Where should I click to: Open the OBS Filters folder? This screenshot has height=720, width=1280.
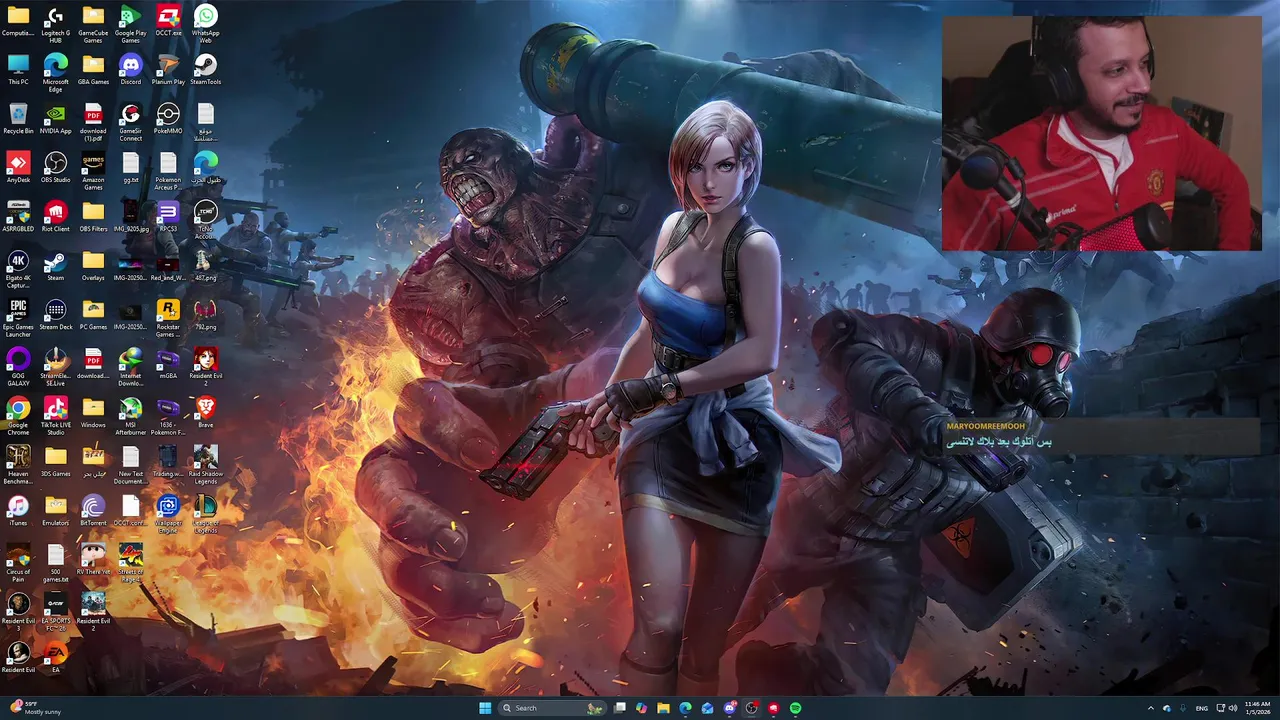93,216
